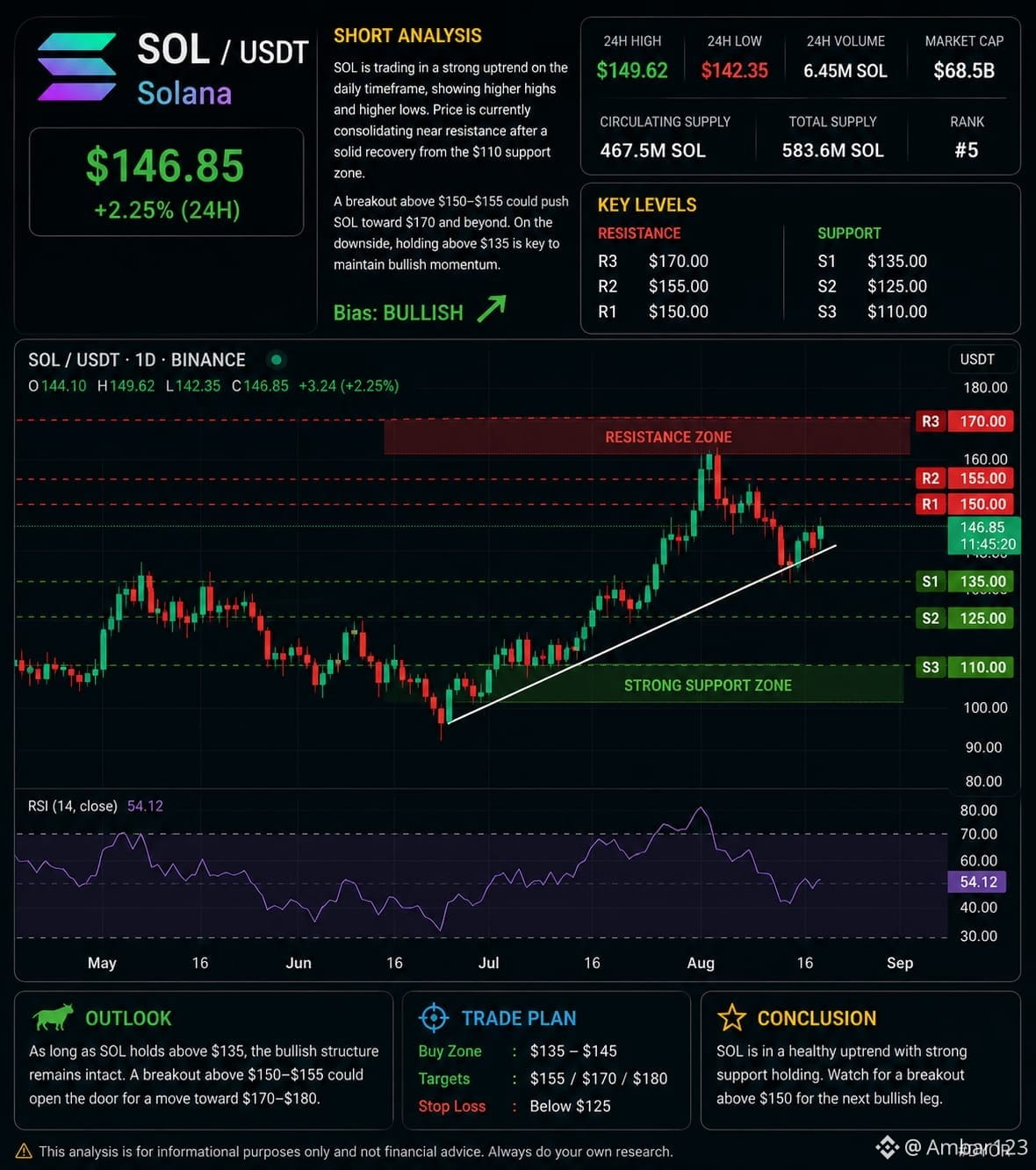The width and height of the screenshot is (1036, 1170).
Task: Click the Stop Loss value Below $125
Action: tap(570, 1106)
